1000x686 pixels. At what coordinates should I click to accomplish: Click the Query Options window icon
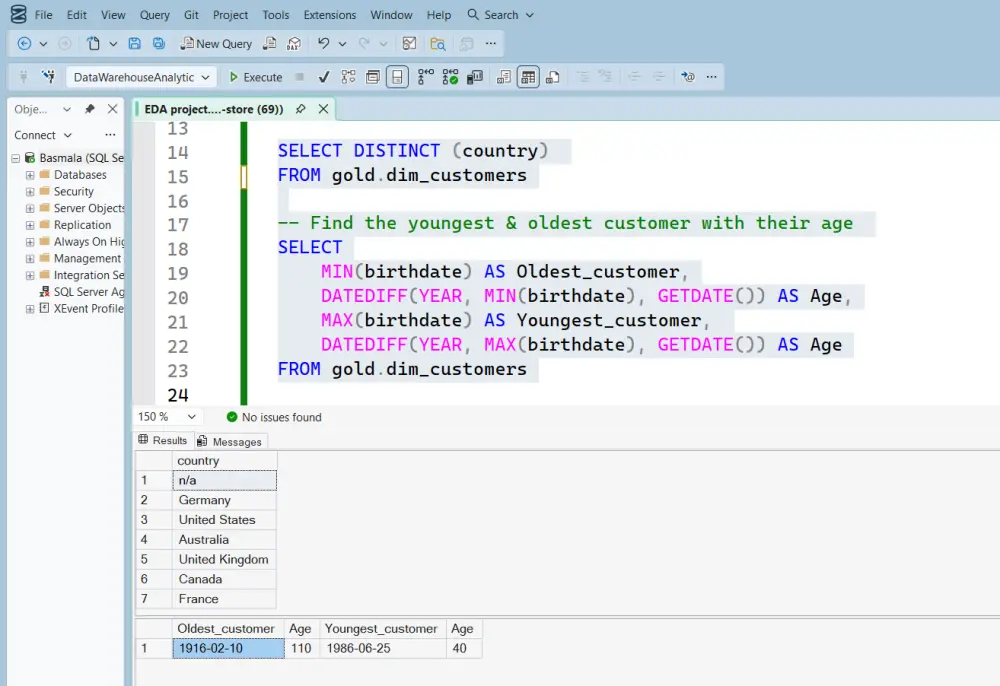click(373, 77)
